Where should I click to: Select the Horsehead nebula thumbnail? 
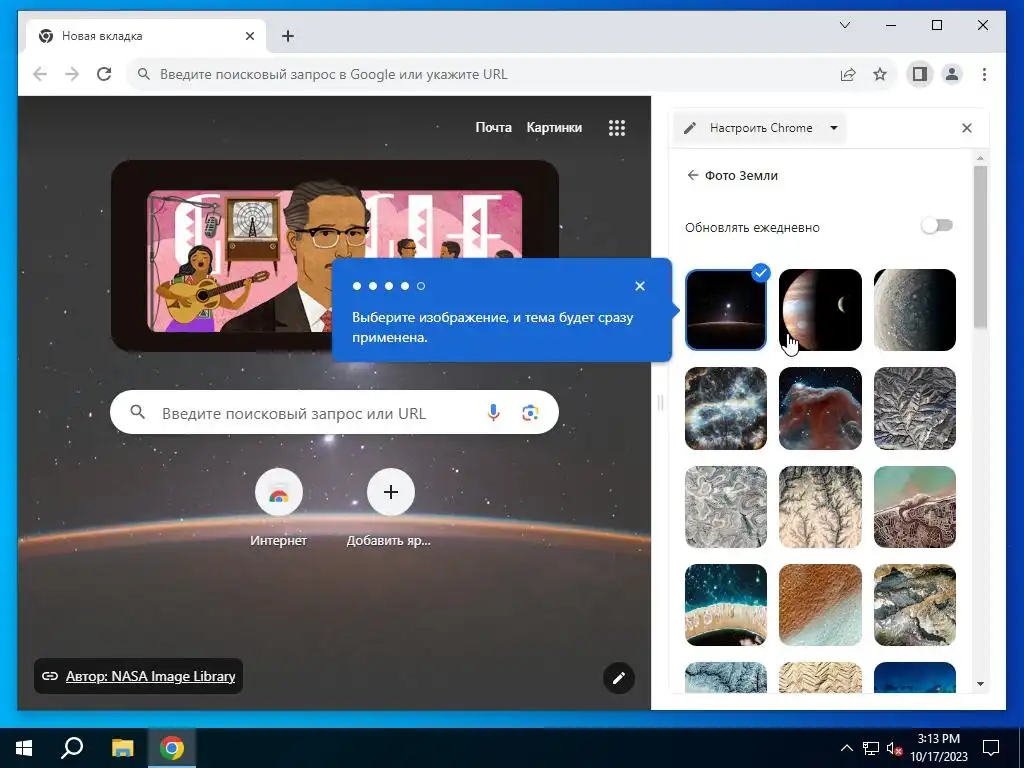click(x=820, y=408)
